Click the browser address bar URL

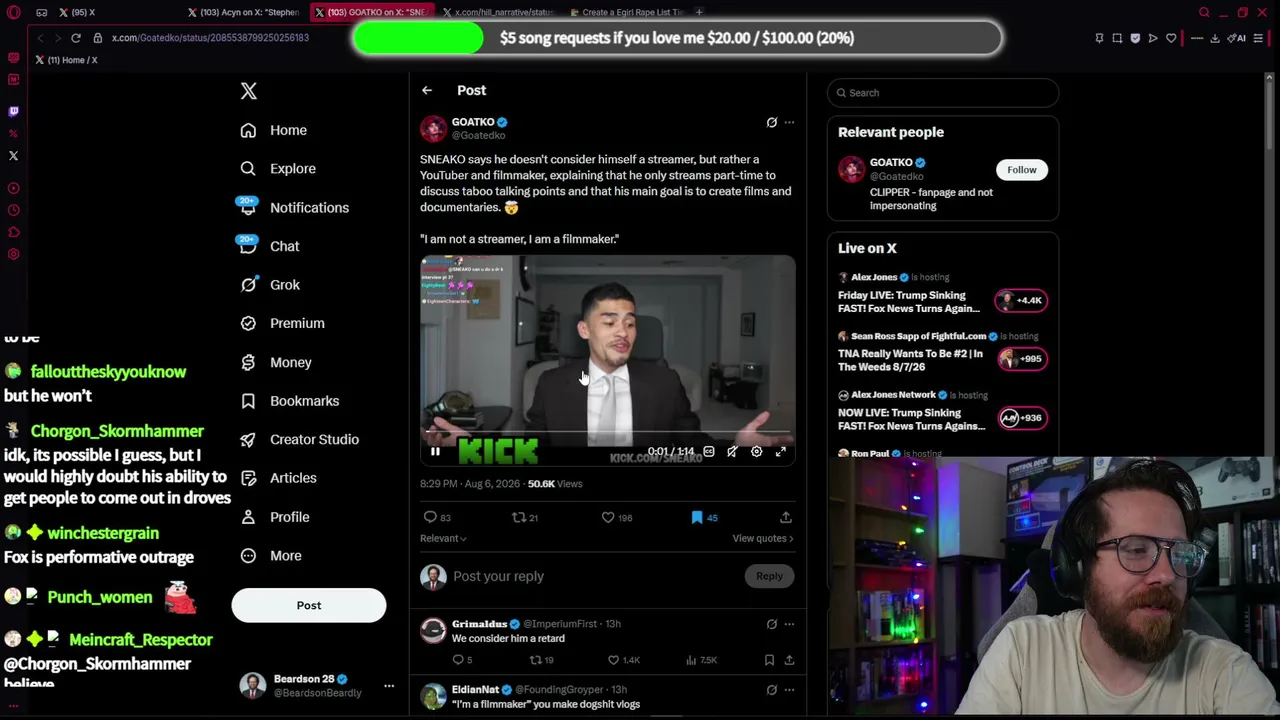pos(210,38)
